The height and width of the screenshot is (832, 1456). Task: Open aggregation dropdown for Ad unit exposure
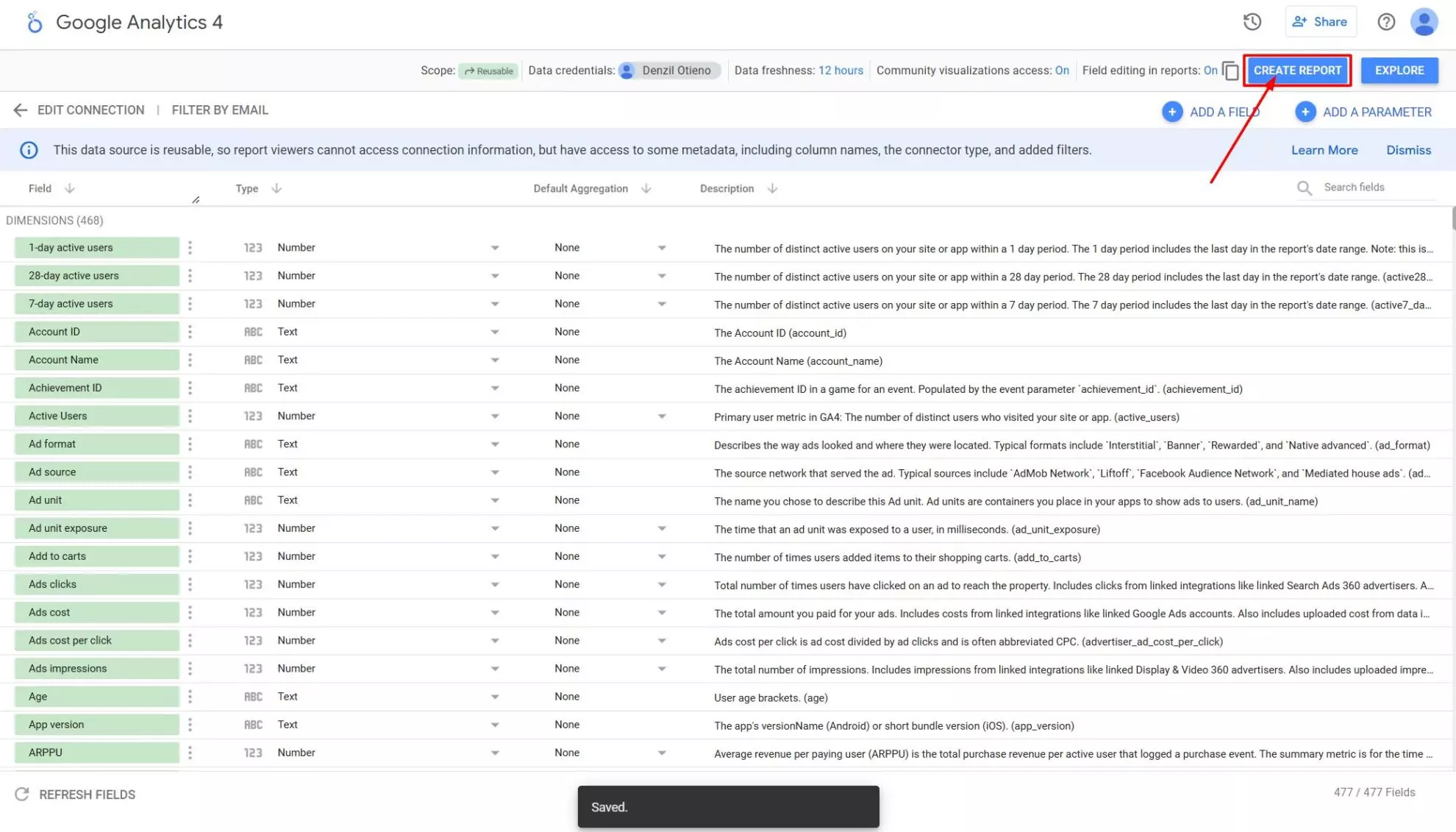click(x=662, y=528)
